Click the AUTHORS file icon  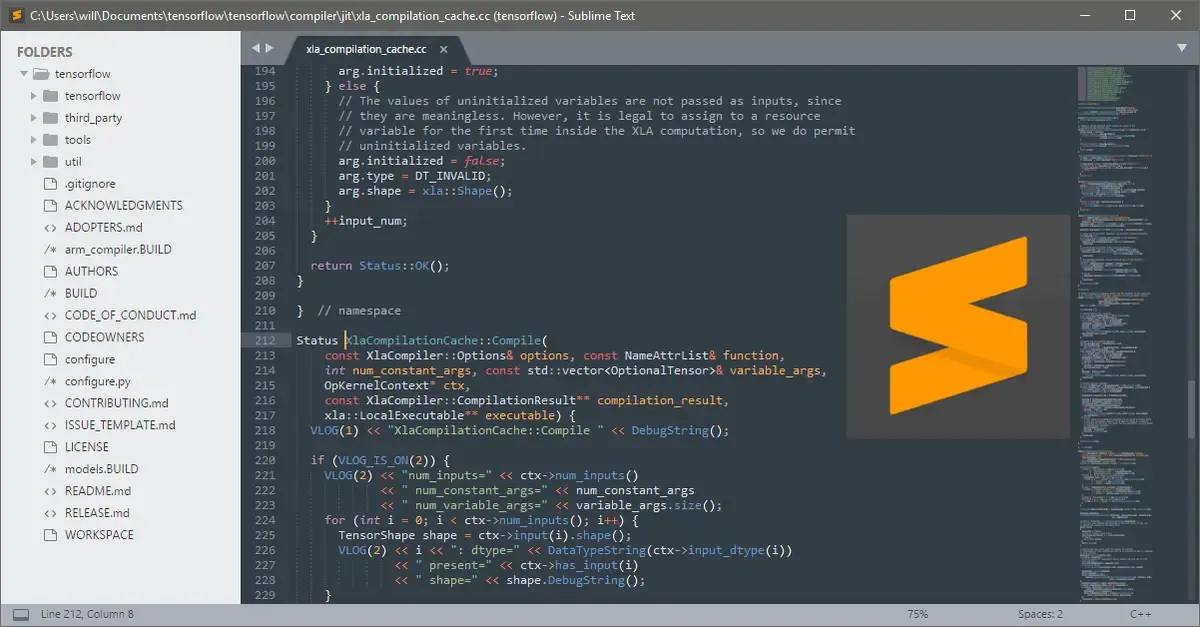tap(51, 272)
